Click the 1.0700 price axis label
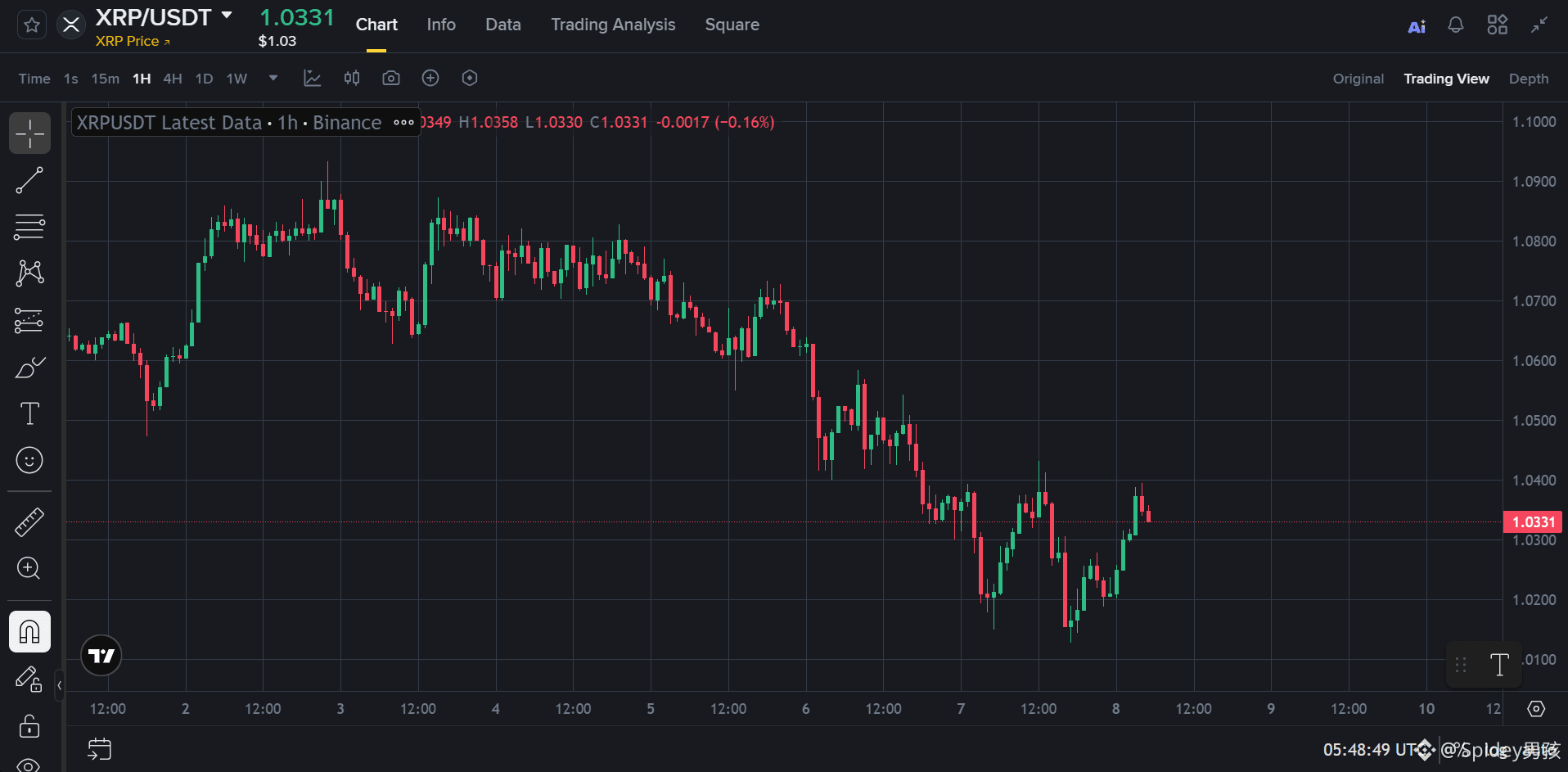Screen dimensions: 1568x772 click(1534, 301)
